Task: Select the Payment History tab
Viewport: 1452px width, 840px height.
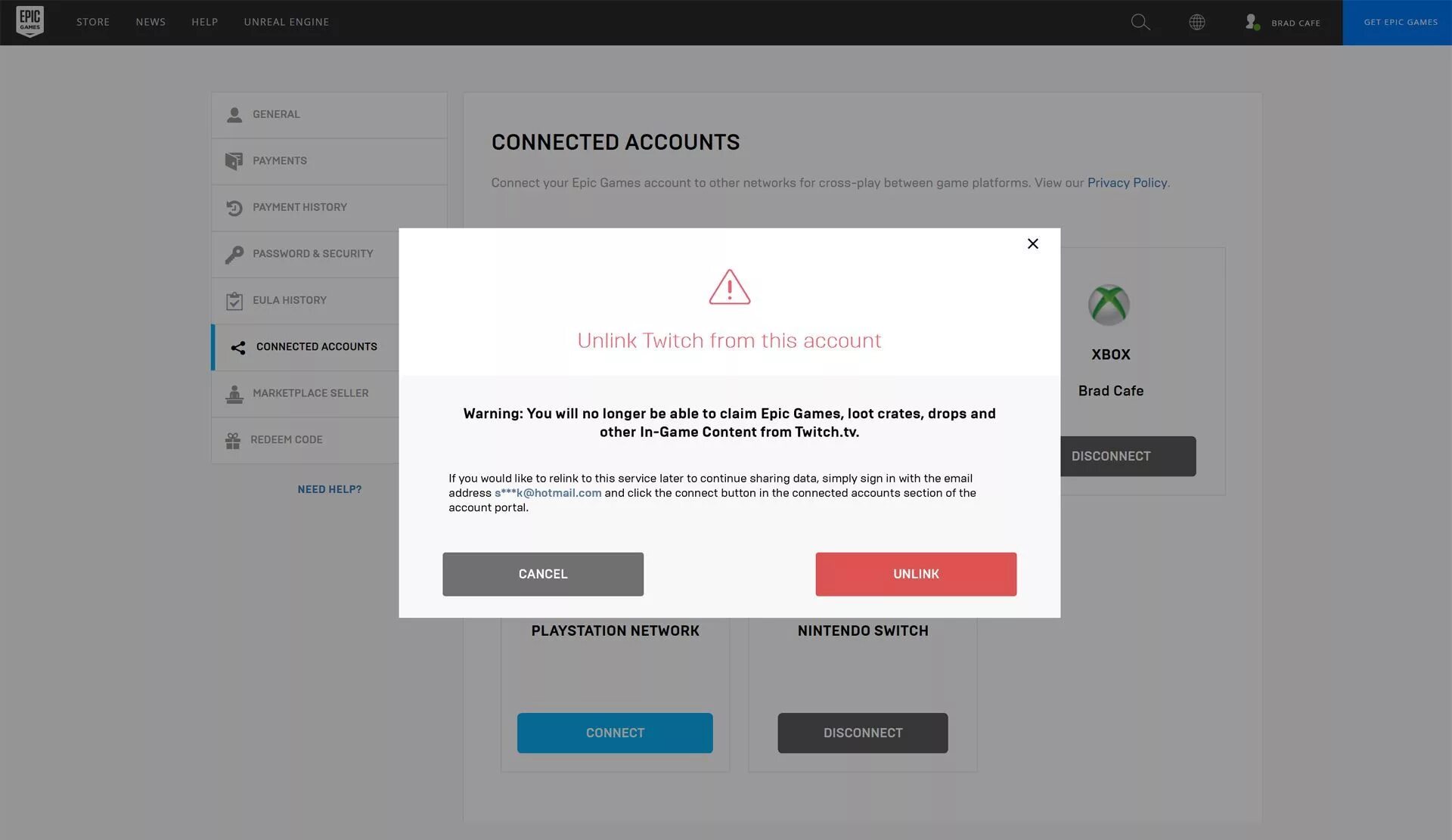Action: click(x=329, y=208)
